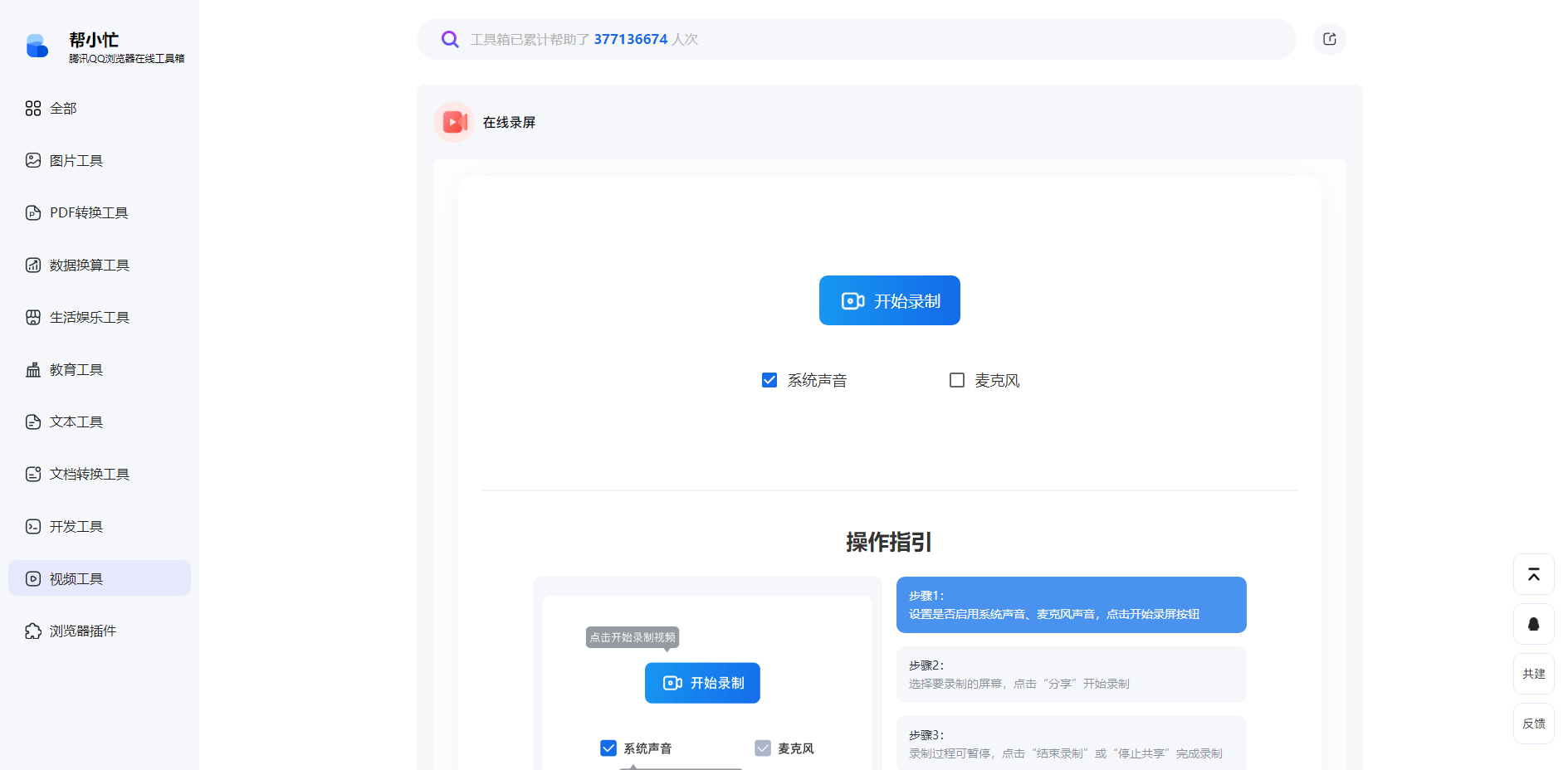
Task: Click the 点击开始录制视频 tooltip
Action: point(633,637)
